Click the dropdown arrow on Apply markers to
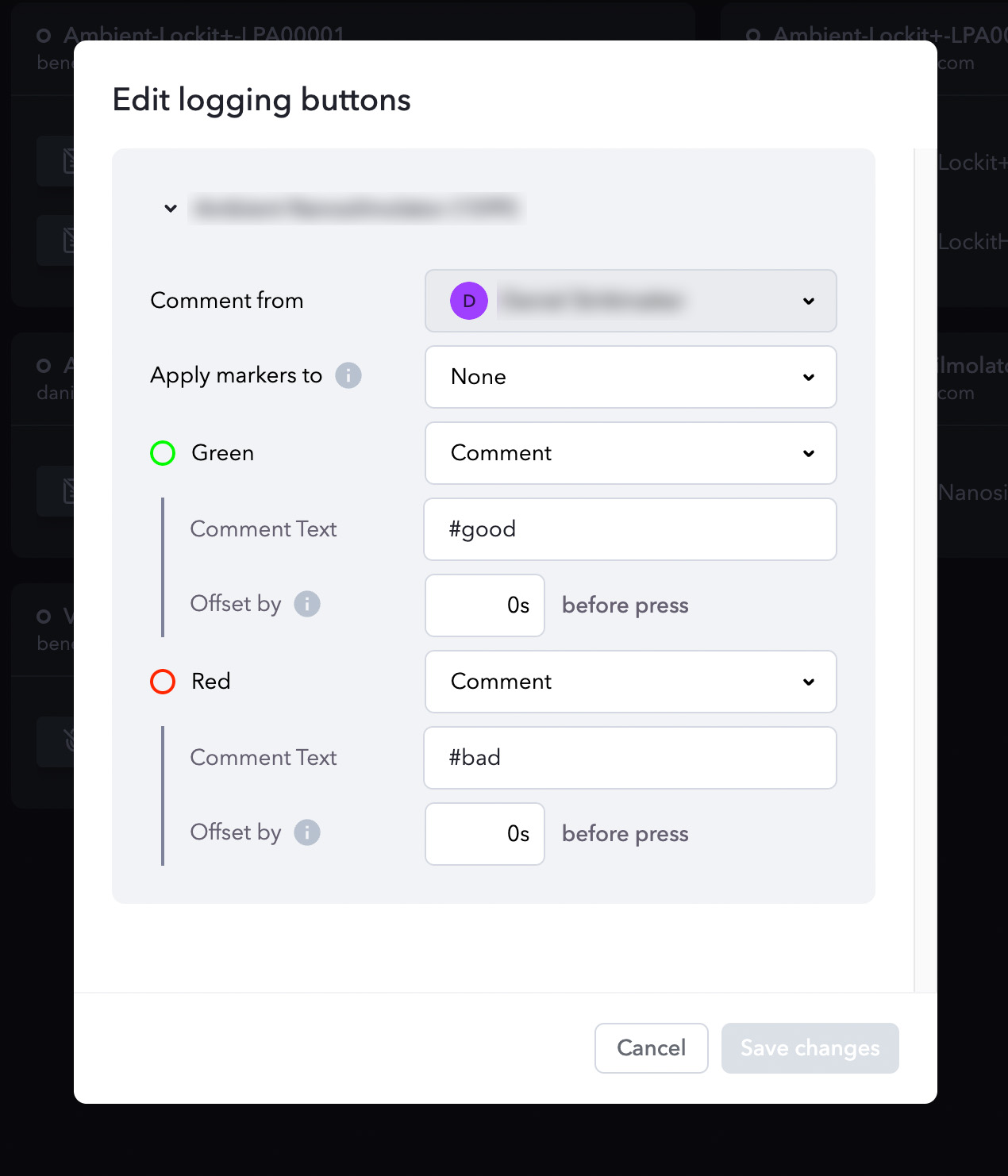Viewport: 1008px width, 1176px height. pos(809,377)
